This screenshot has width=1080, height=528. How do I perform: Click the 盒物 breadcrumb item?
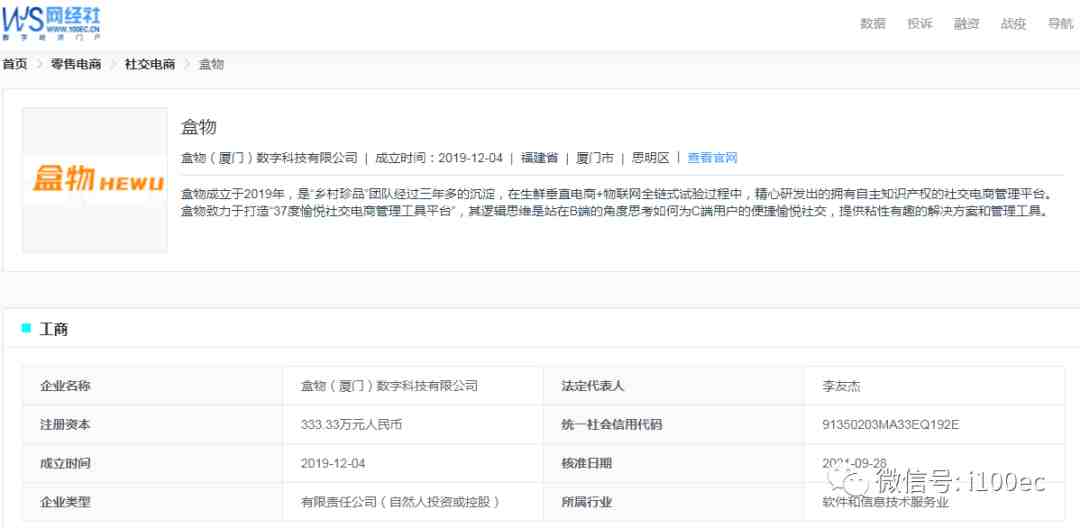point(211,65)
